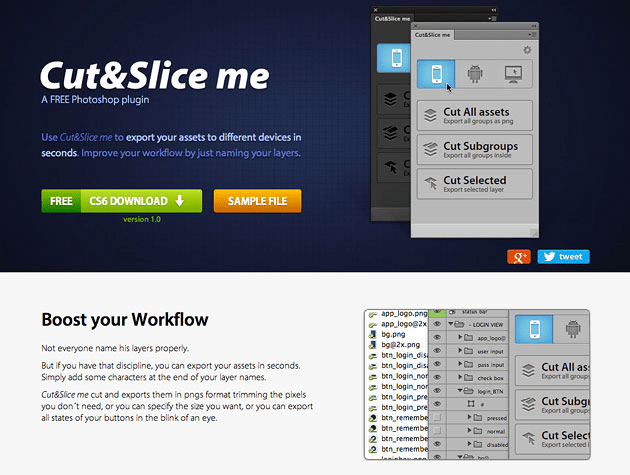Click cut-selected cursor icon in dark panel
Viewport: 630px width, 475px height.
(391, 167)
